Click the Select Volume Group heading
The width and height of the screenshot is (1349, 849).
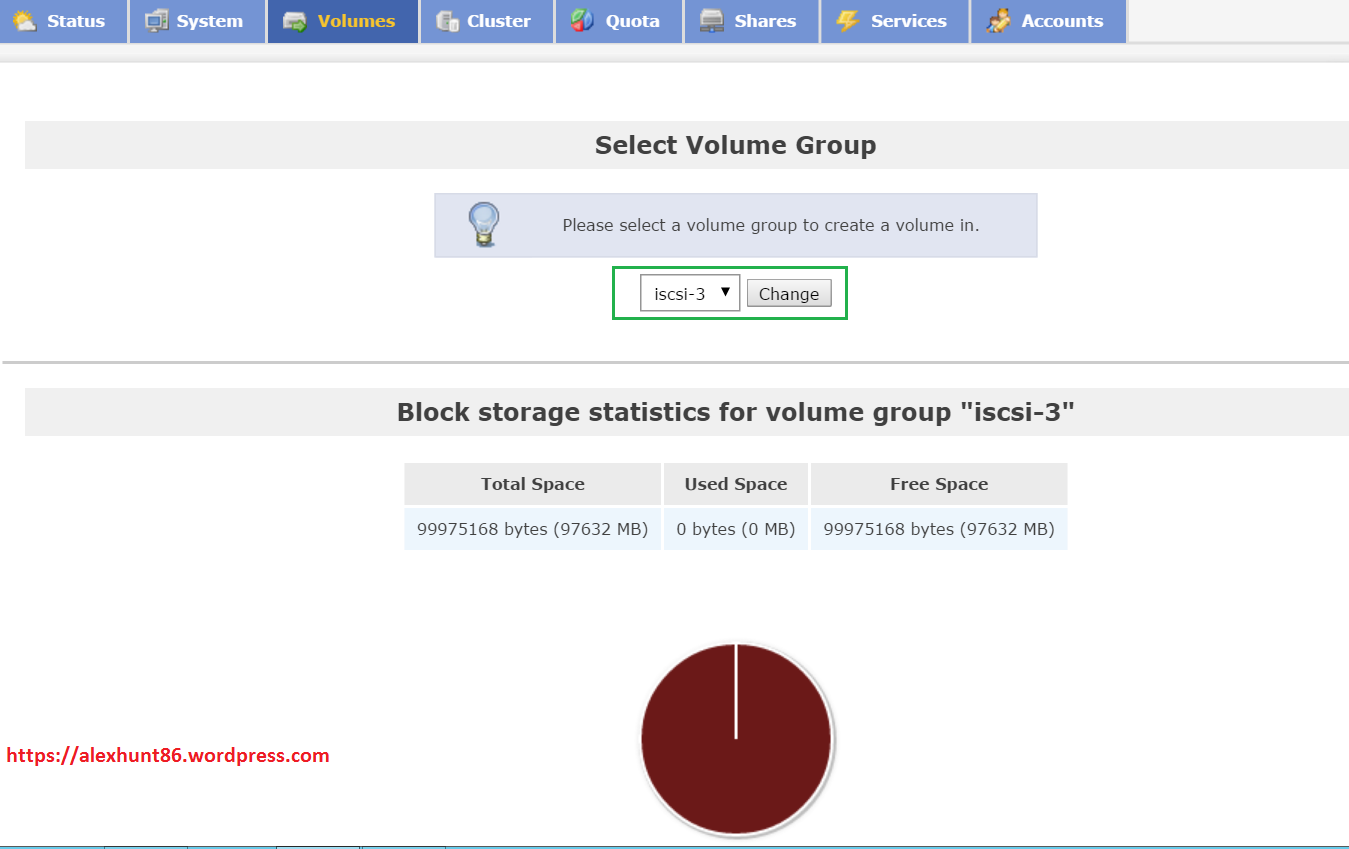(735, 145)
